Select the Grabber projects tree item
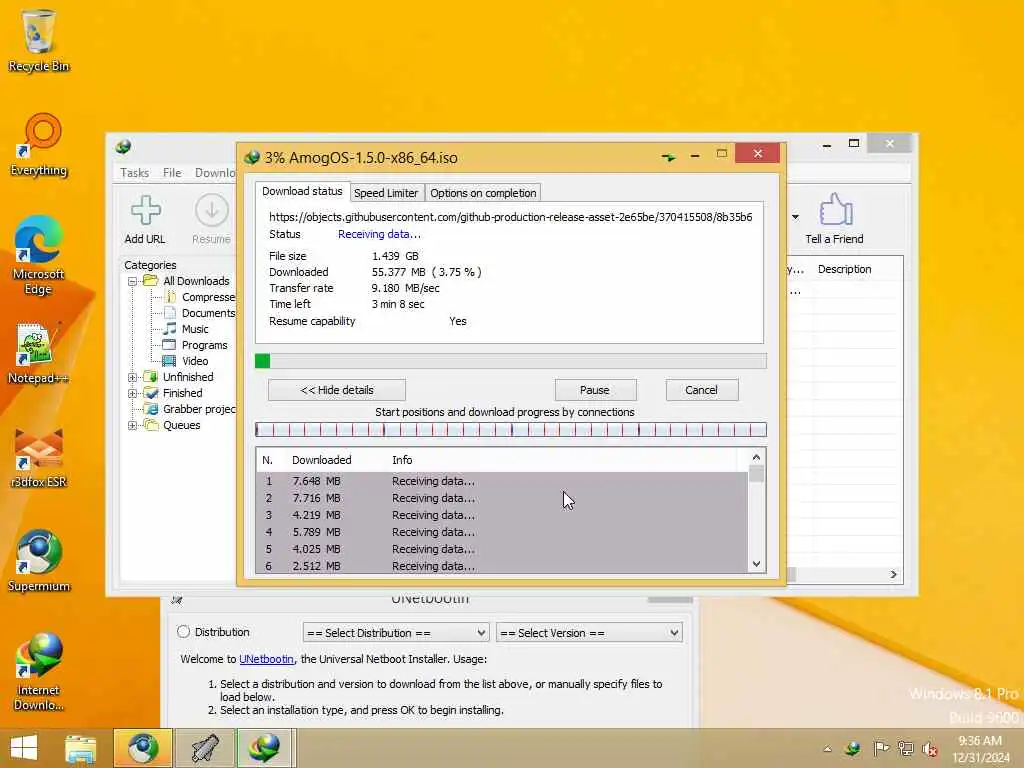This screenshot has width=1024, height=768. [191, 409]
